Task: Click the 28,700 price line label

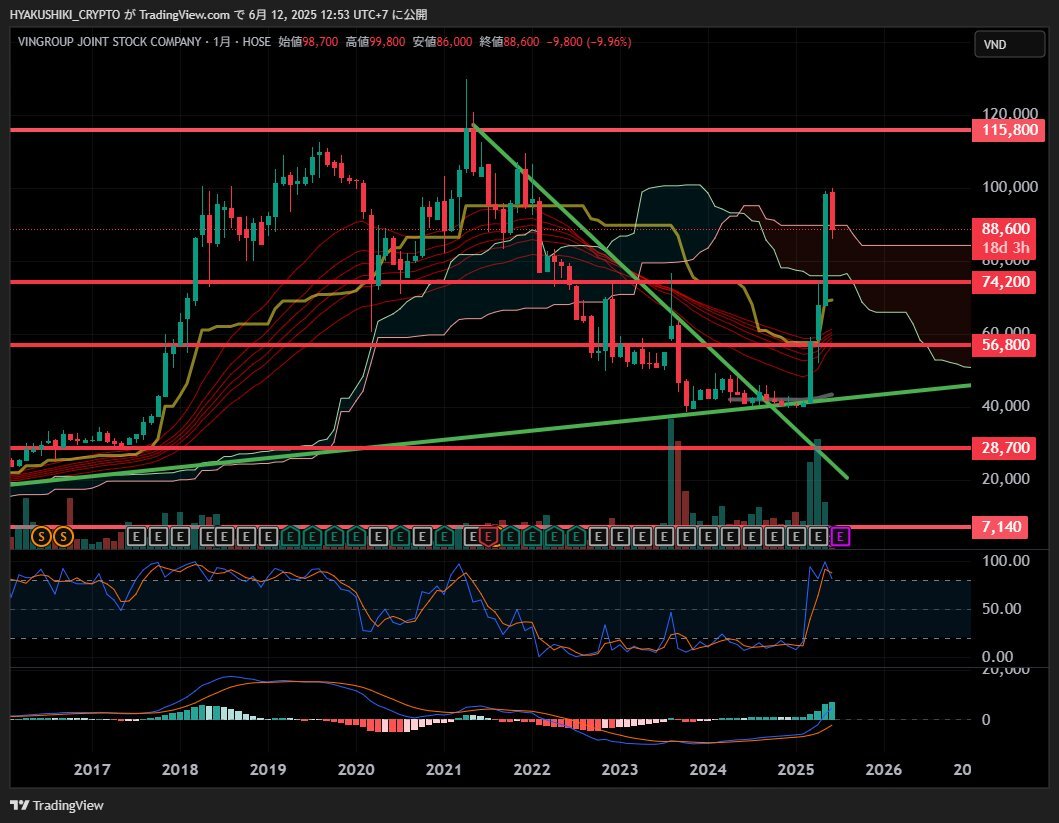Action: coord(1004,448)
